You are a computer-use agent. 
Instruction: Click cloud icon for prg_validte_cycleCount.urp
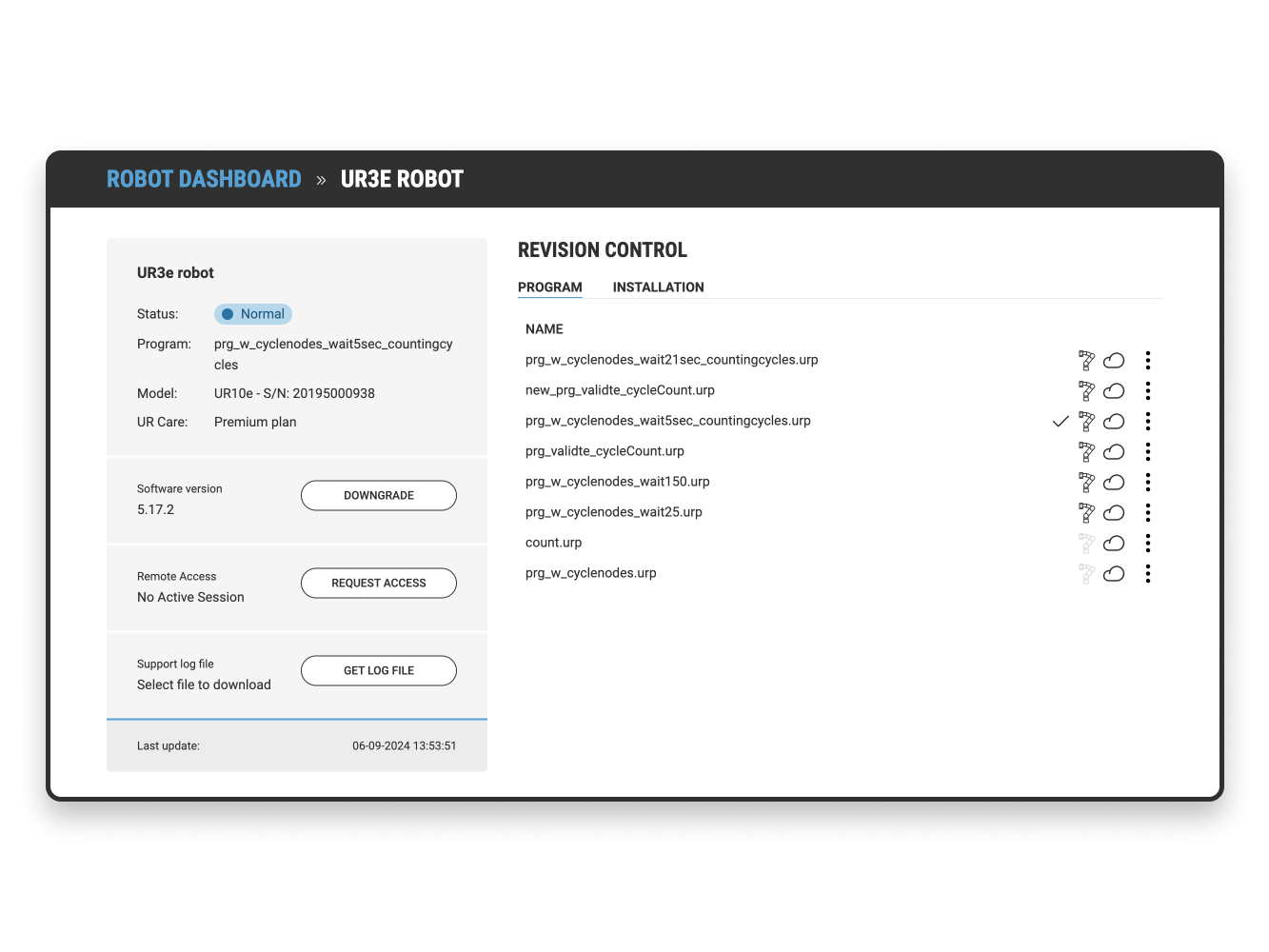click(x=1114, y=451)
